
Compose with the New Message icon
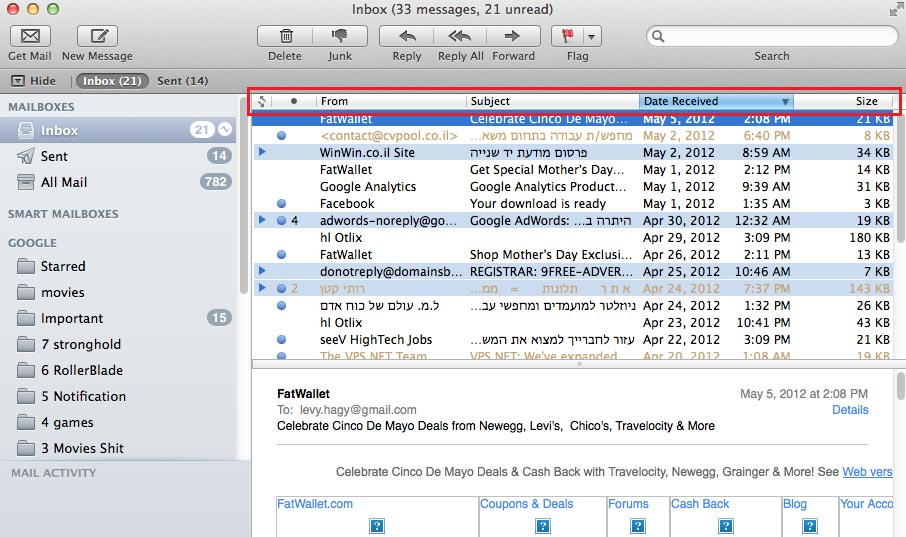98,36
